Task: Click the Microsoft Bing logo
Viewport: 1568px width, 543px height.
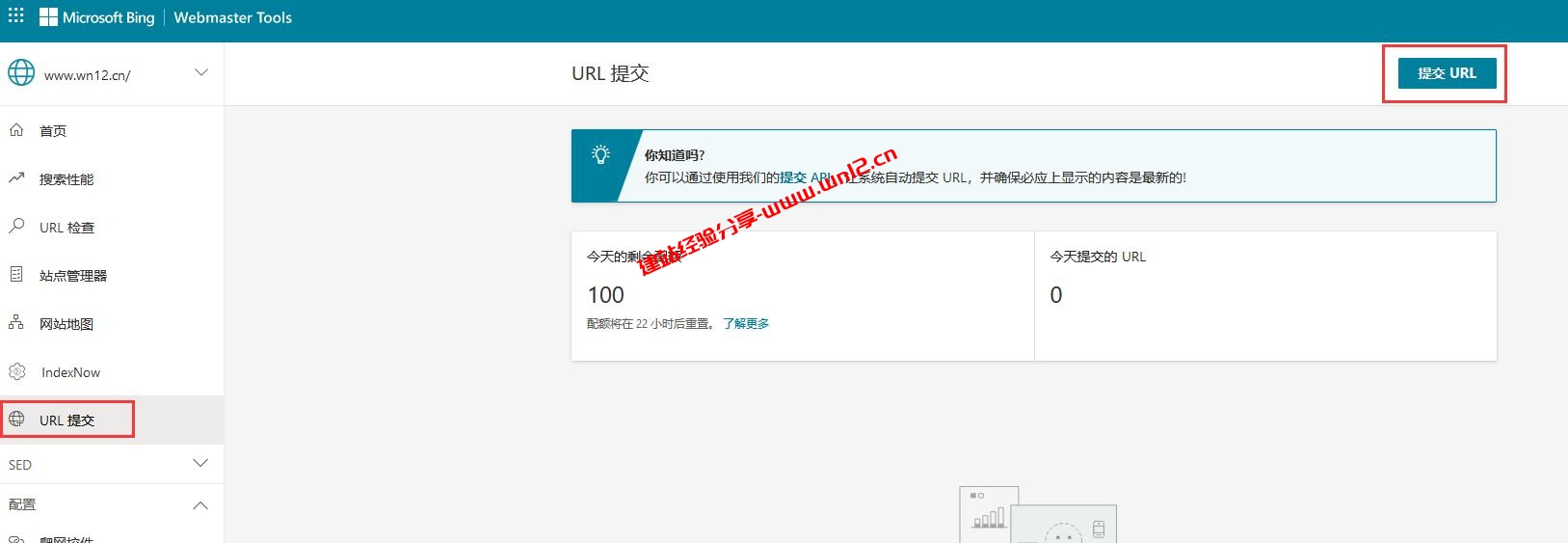Action: pyautogui.click(x=96, y=17)
